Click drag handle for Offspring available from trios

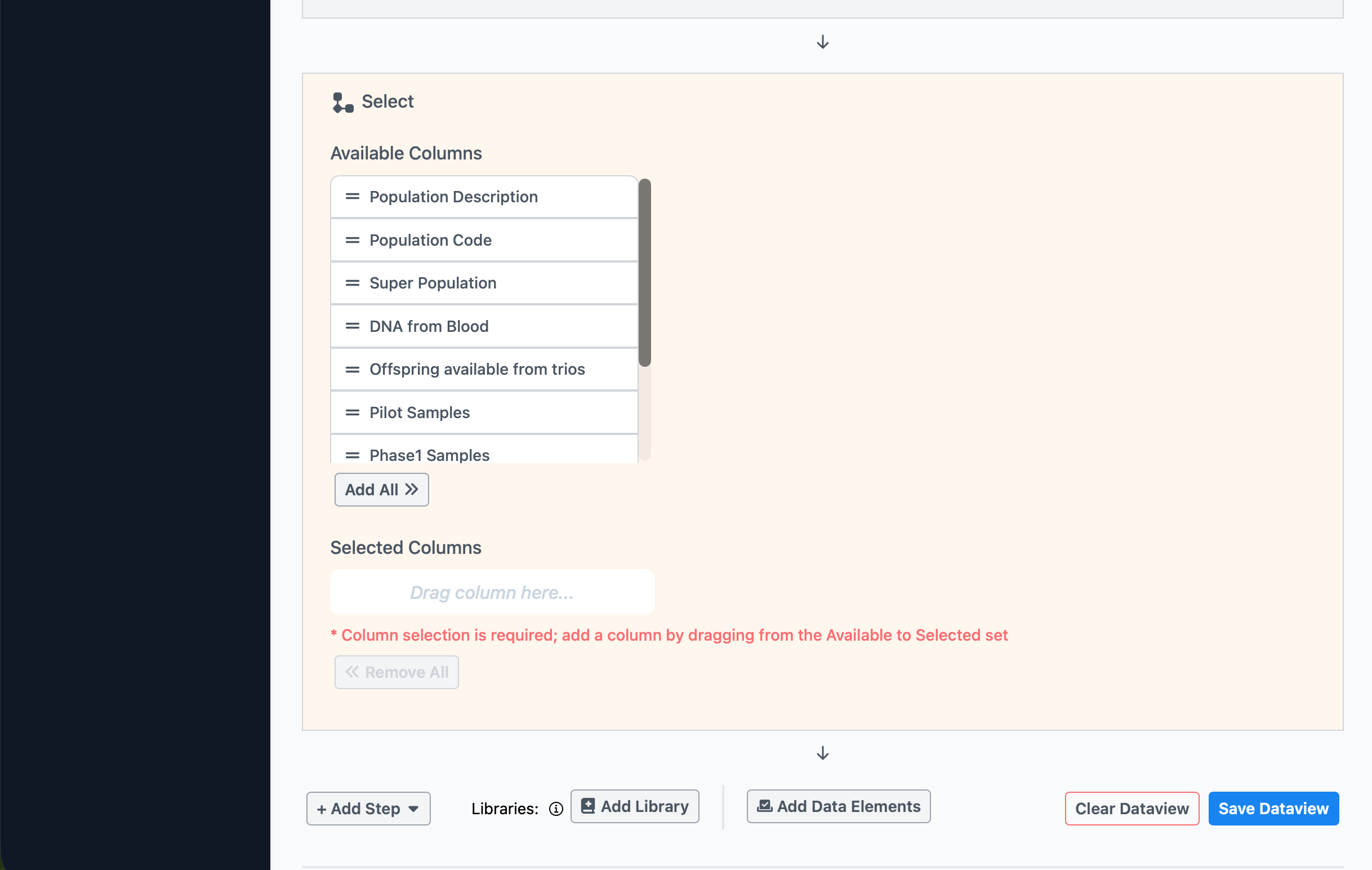click(x=352, y=370)
